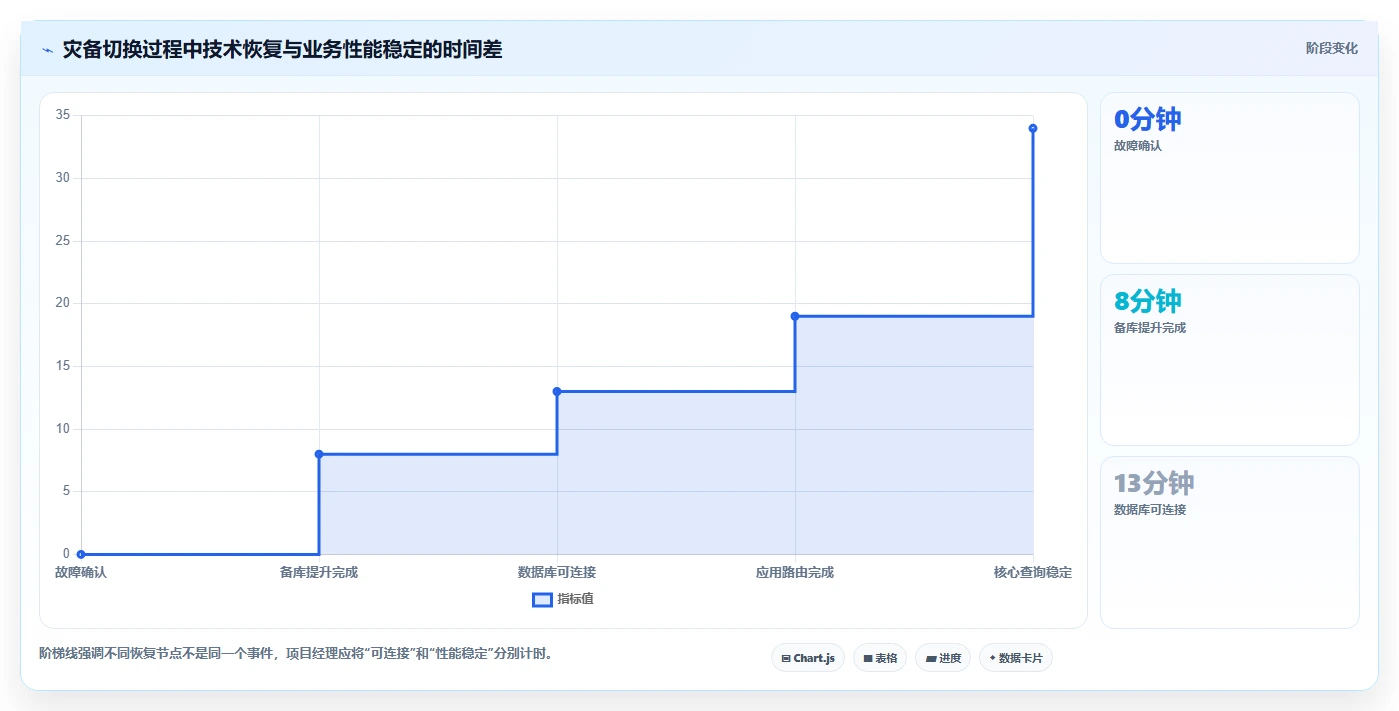Screen dimensions: 1399x711
Task: Click the data point at value 13
Action: pos(557,391)
